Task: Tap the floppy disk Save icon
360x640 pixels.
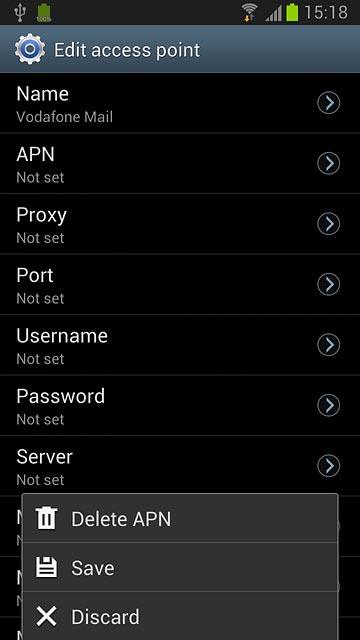Action: (x=46, y=568)
